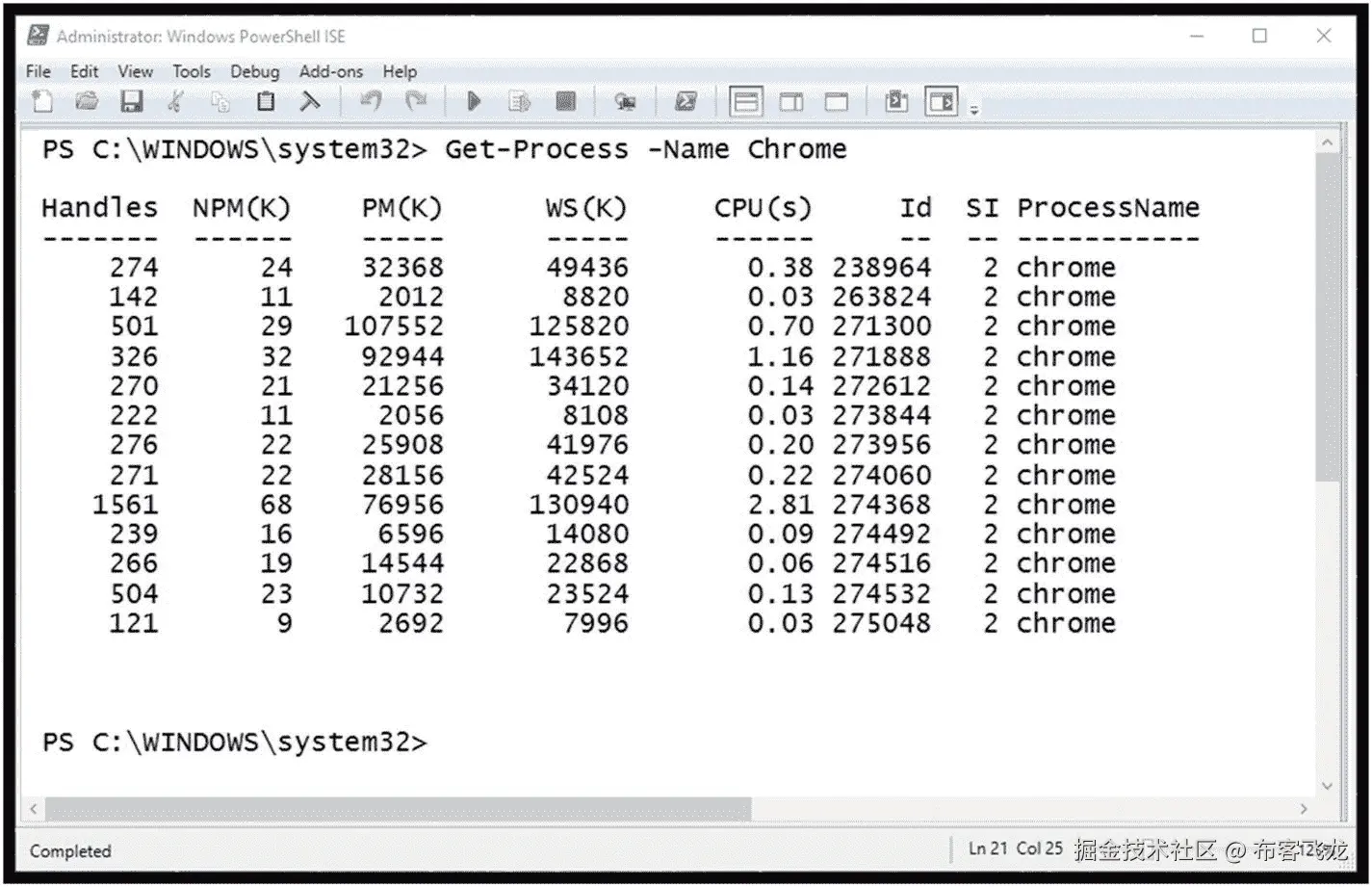
Task: Click the Open script folder icon
Action: pyautogui.click(x=87, y=101)
